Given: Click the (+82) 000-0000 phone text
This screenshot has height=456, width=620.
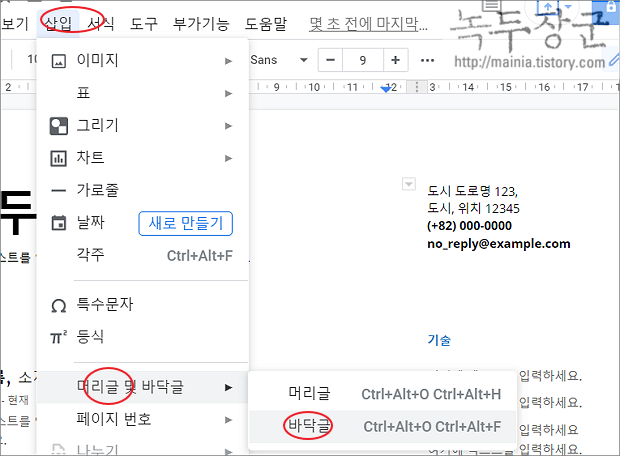Looking at the screenshot, I should tap(469, 226).
